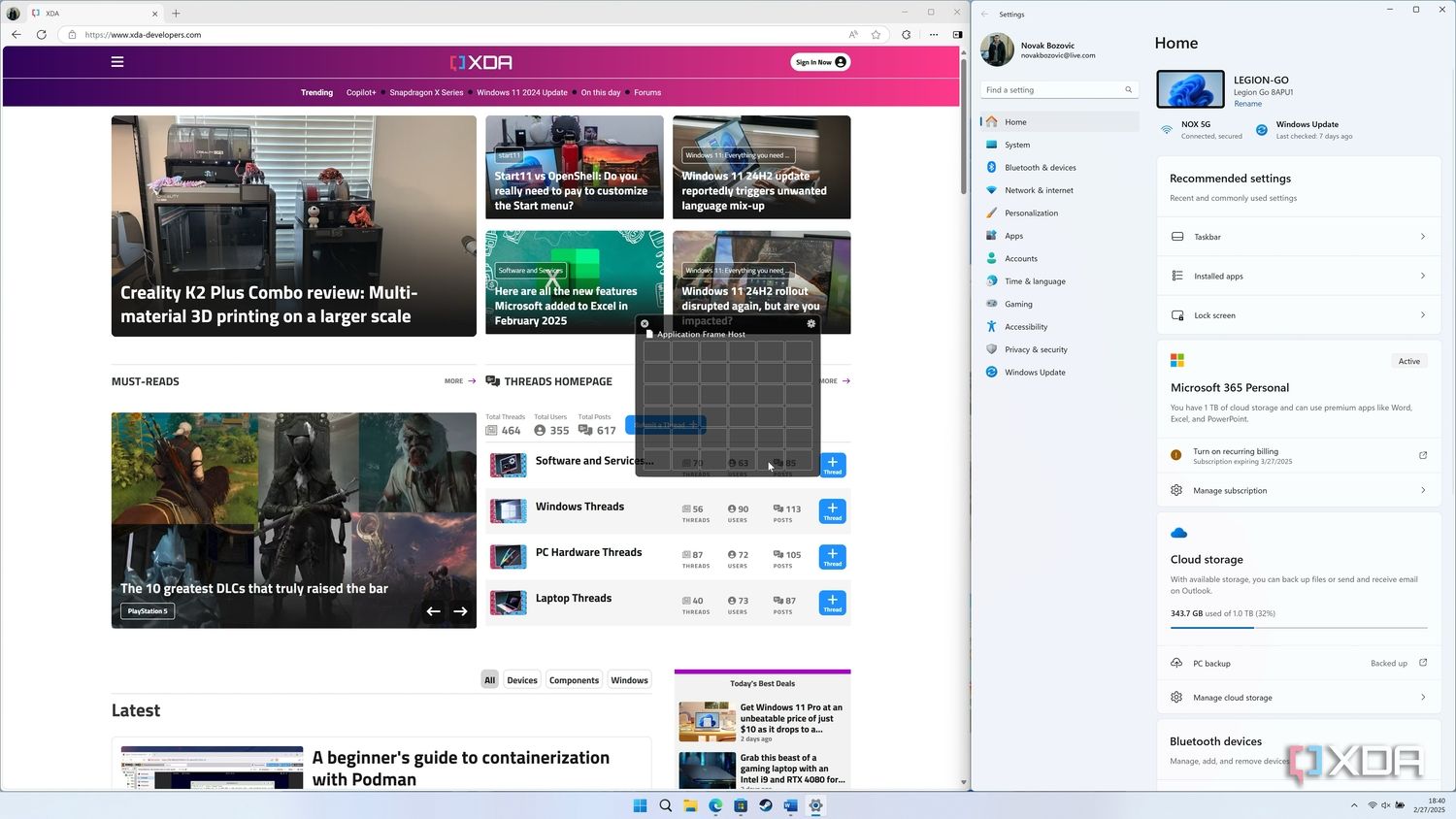The width and height of the screenshot is (1456, 819).
Task: Select Privacy & security in Settings
Action: coord(1059,349)
